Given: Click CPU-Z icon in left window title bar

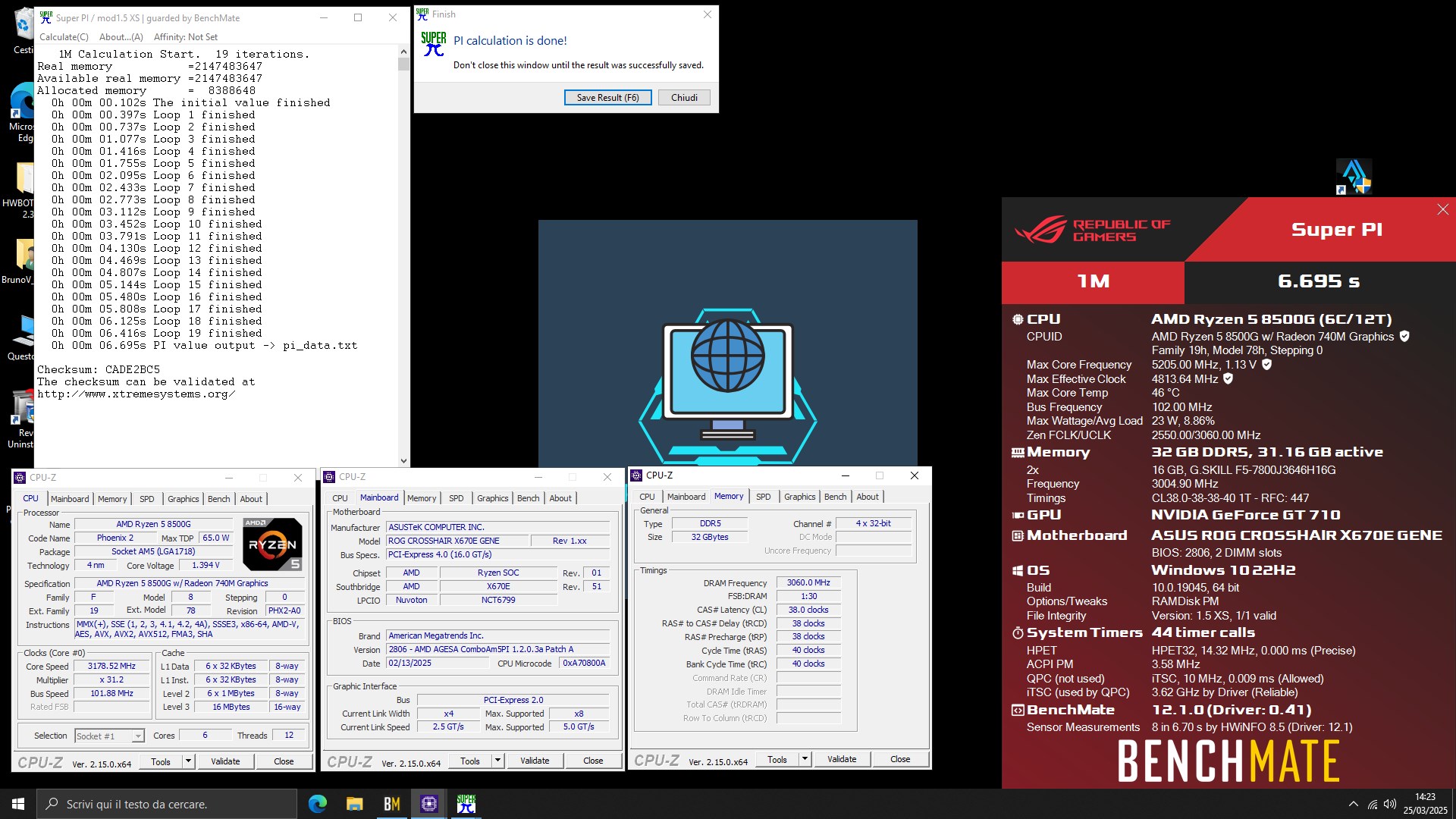Looking at the screenshot, I should [20, 478].
